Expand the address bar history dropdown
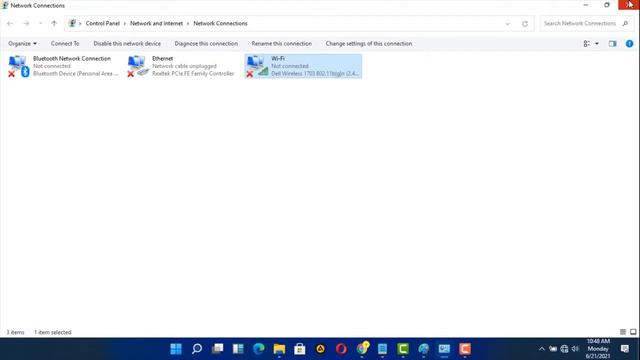 pos(507,24)
